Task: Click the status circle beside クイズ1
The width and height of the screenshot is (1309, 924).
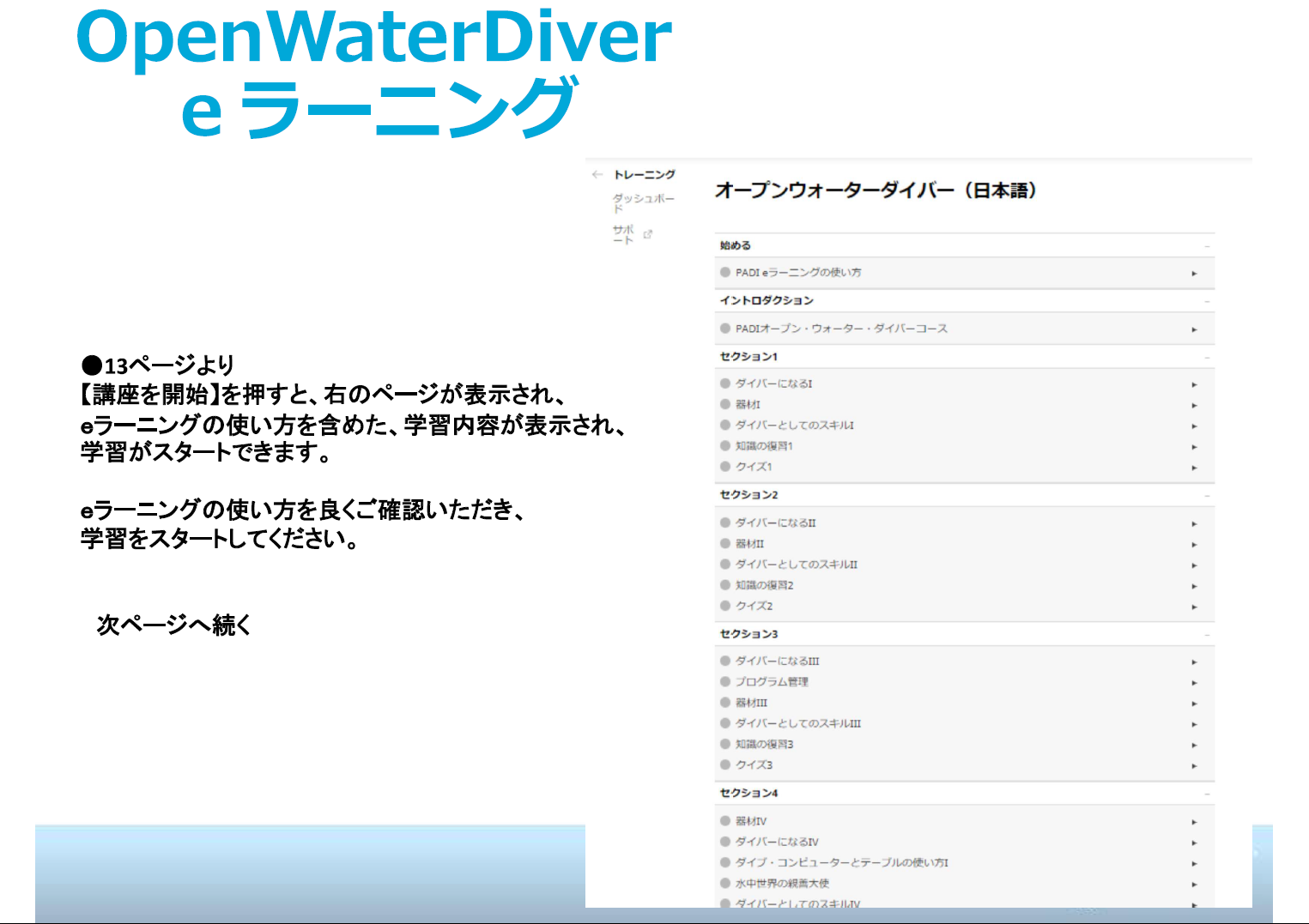Action: tap(725, 467)
